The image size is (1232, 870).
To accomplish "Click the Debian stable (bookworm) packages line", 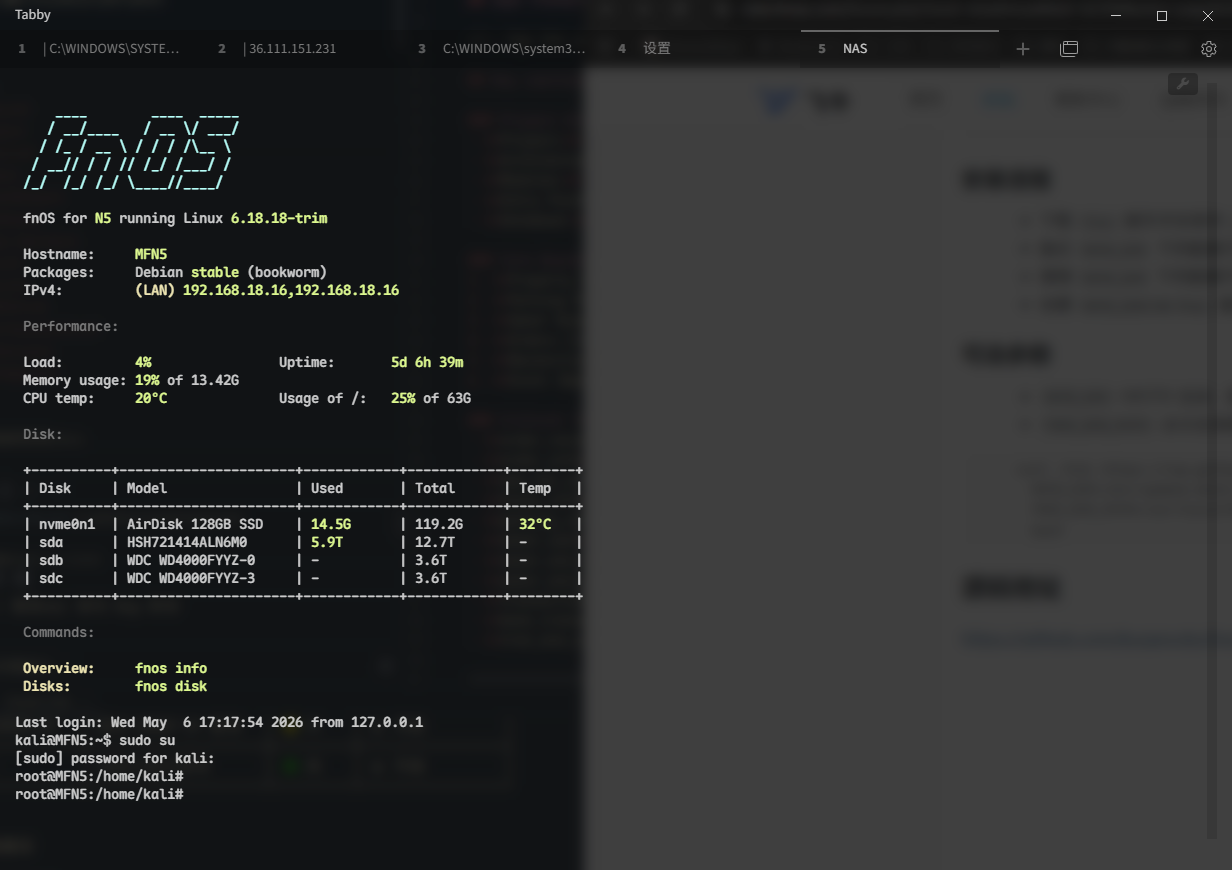I will [231, 272].
